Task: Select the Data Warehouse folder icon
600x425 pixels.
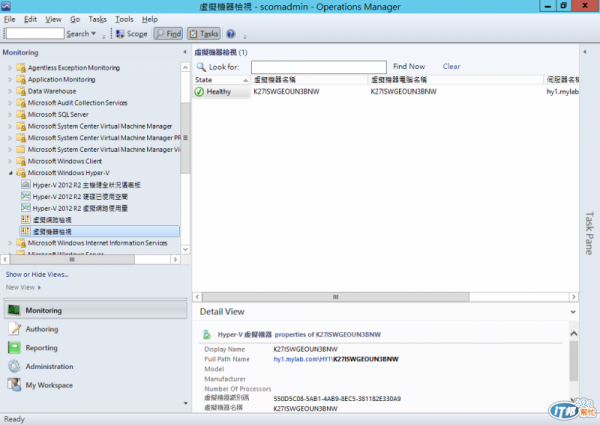Action: point(21,91)
